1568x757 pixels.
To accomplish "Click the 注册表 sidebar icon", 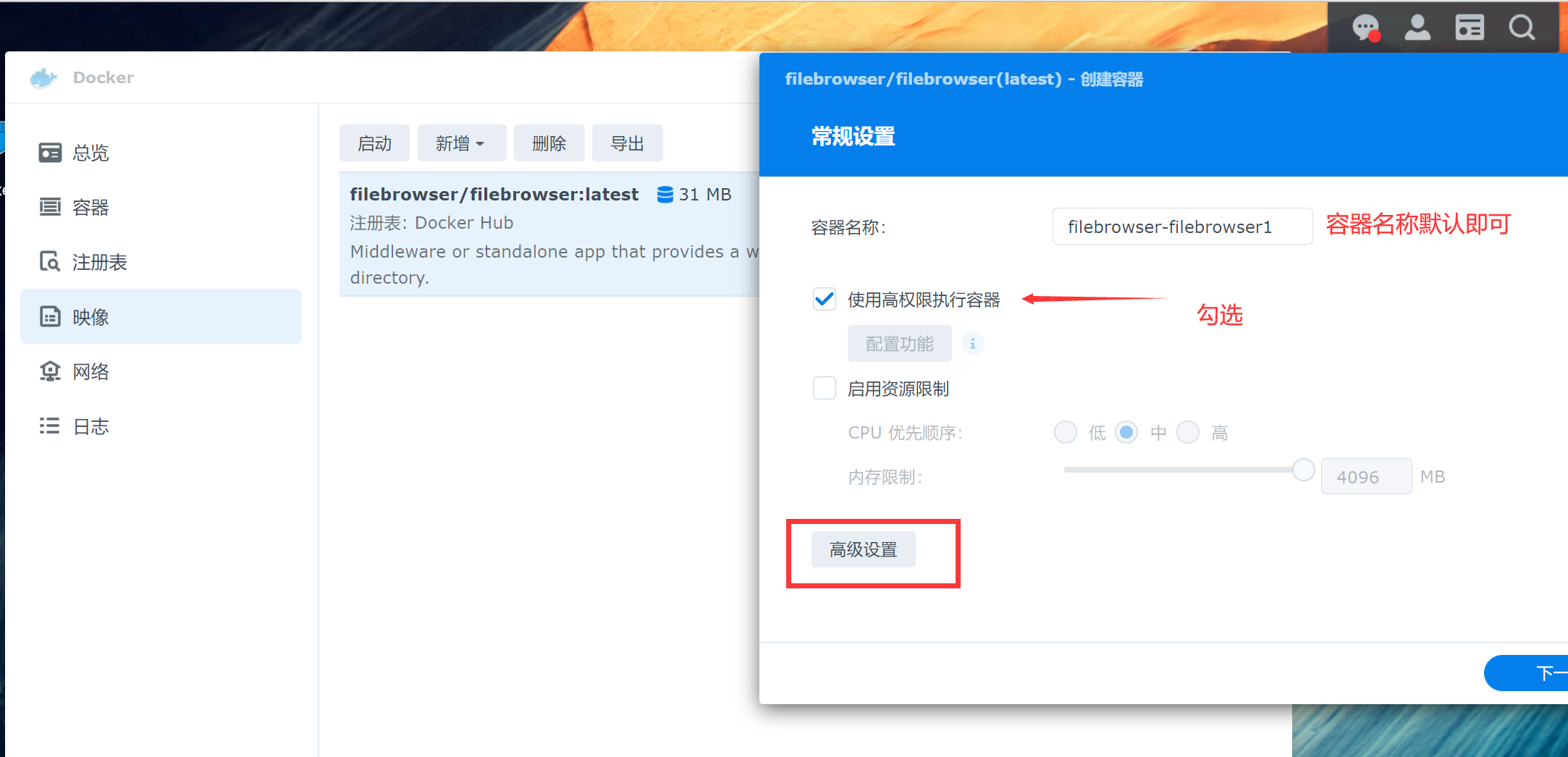I will click(50, 261).
